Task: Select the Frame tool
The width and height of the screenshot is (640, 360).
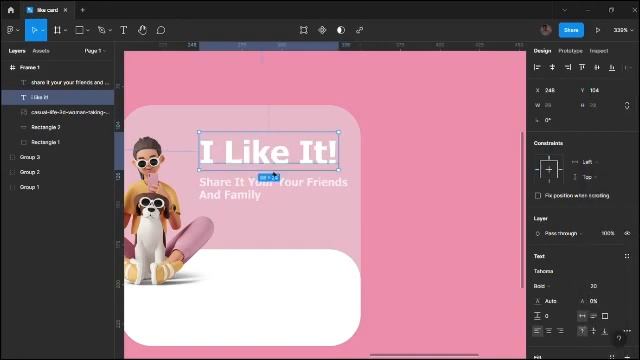Action: point(57,30)
